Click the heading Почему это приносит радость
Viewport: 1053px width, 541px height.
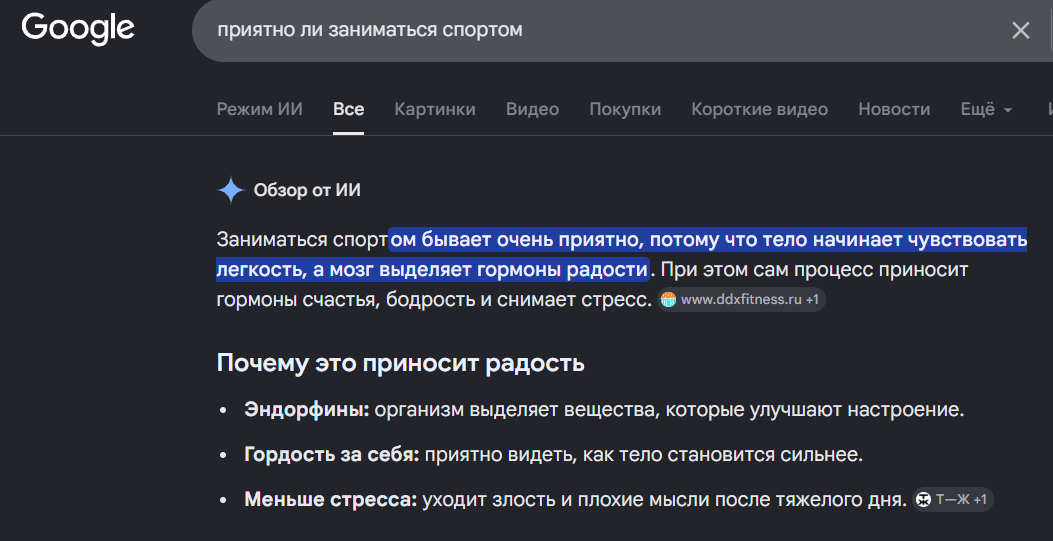pyautogui.click(x=400, y=363)
